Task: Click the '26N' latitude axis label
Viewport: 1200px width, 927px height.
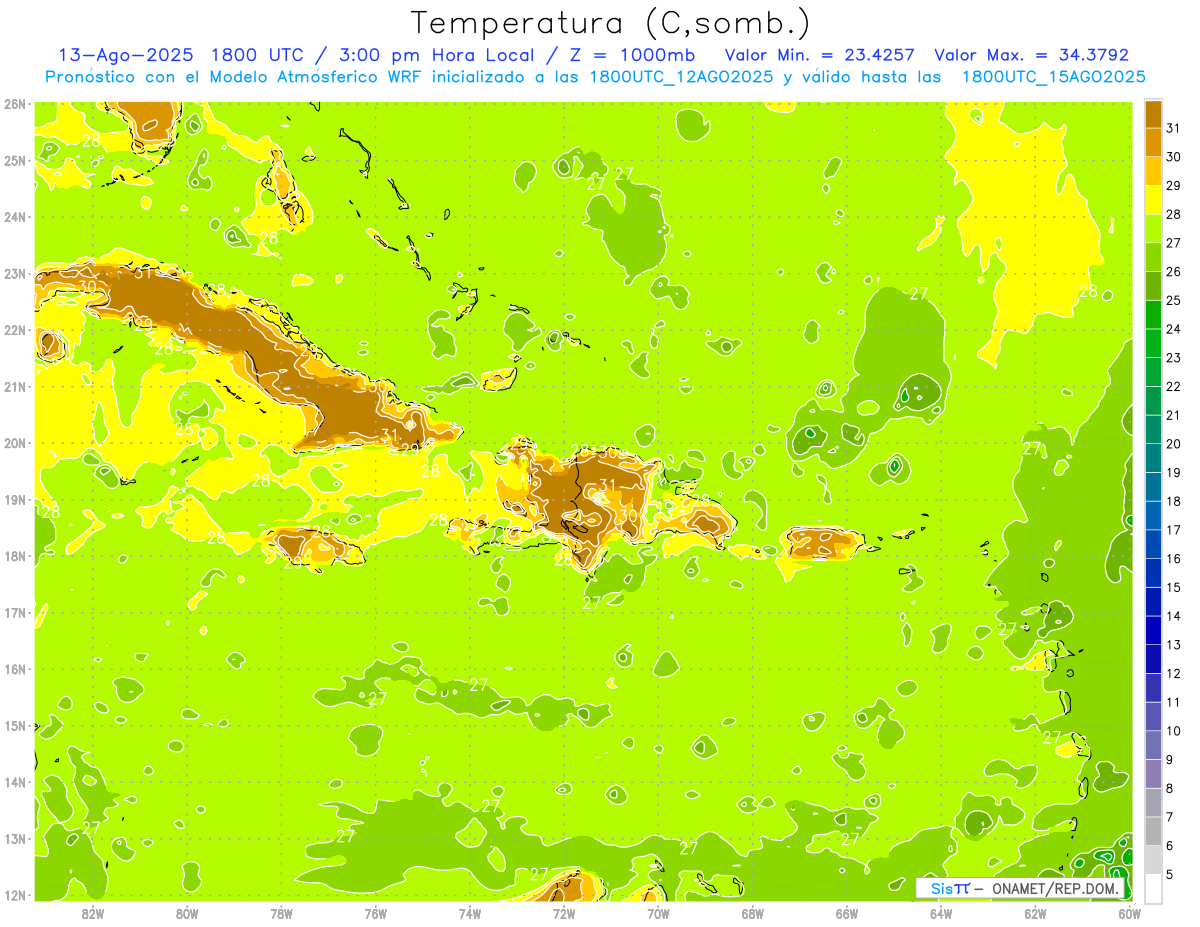Action: pos(15,104)
